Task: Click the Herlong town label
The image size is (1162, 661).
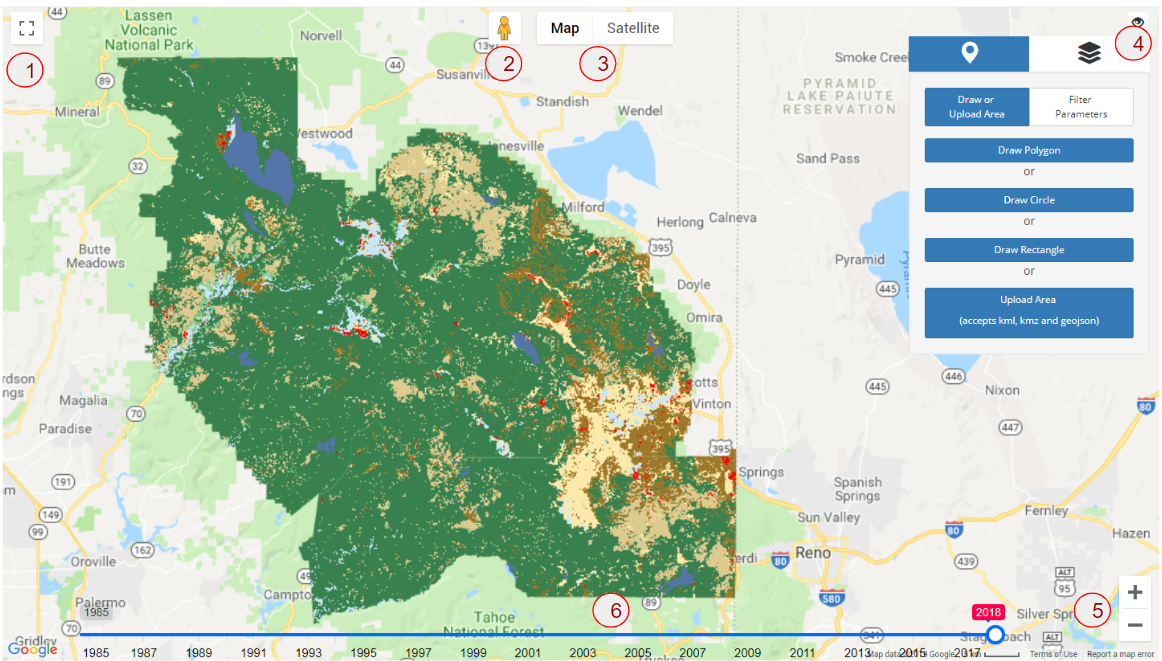Action: click(680, 222)
